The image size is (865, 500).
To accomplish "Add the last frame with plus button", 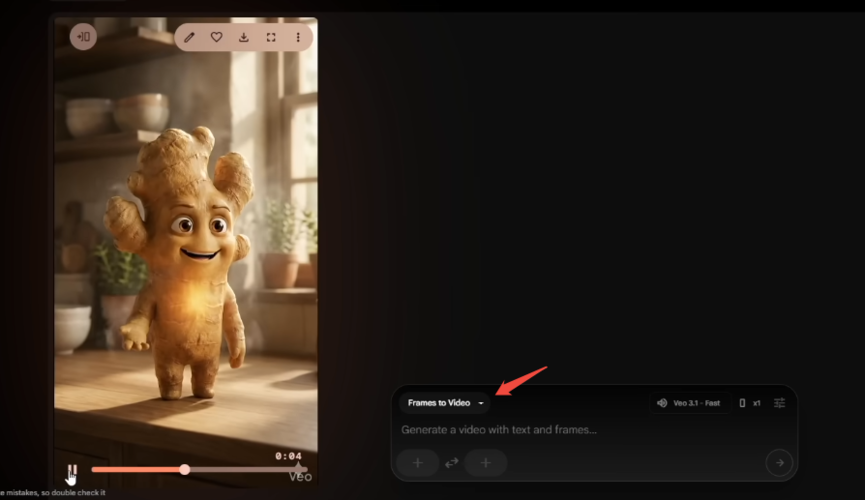I will click(x=485, y=462).
